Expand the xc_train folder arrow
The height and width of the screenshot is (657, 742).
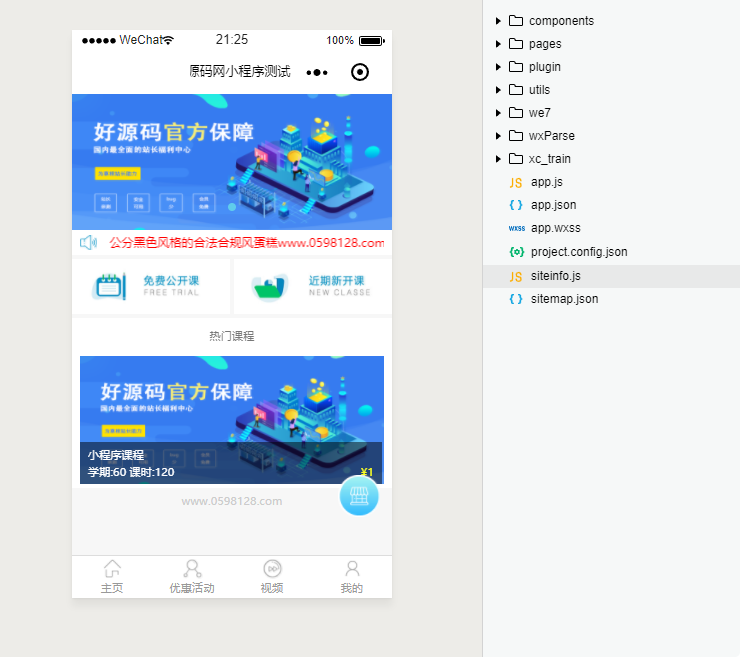tap(498, 159)
